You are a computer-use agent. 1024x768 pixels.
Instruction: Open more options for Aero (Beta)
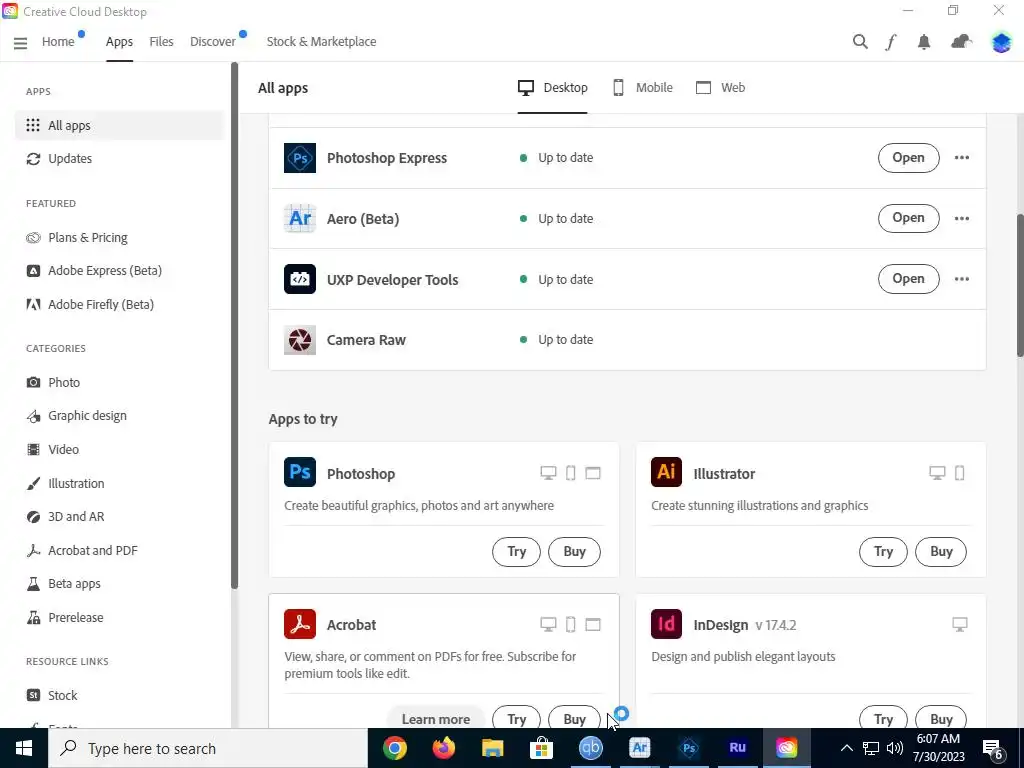961,218
